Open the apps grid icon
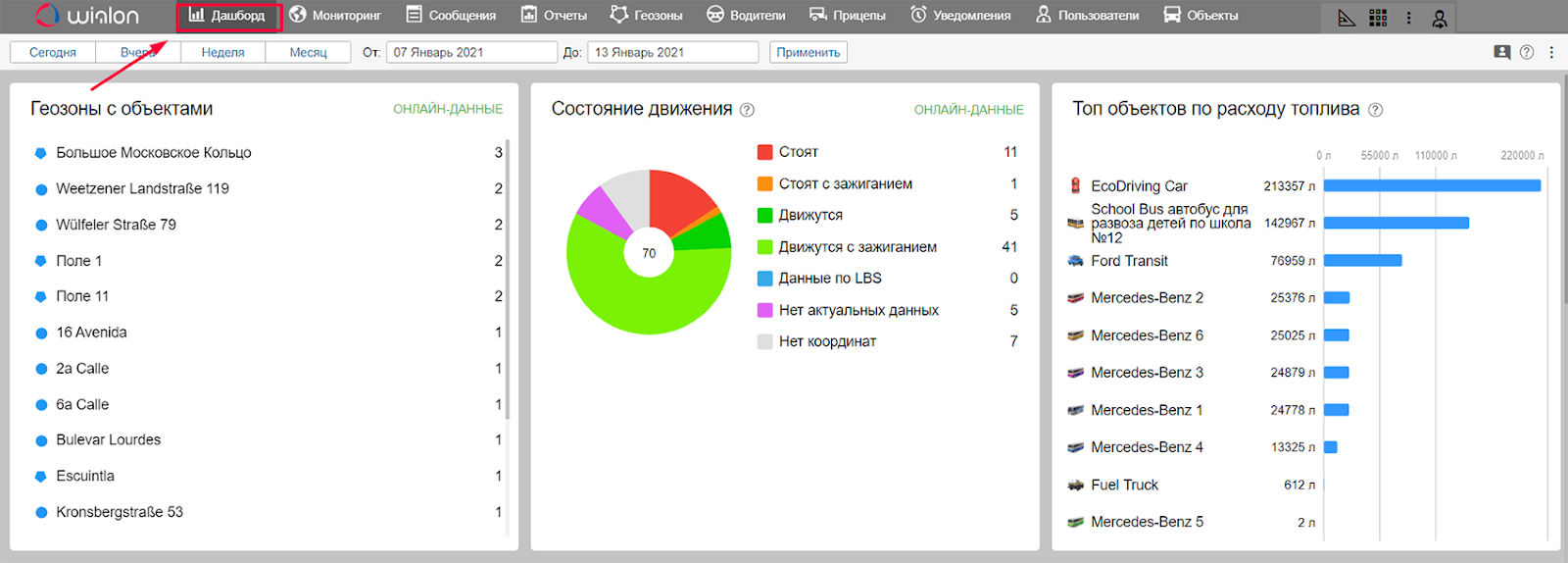Screen dimensions: 1568x563 (1378, 18)
